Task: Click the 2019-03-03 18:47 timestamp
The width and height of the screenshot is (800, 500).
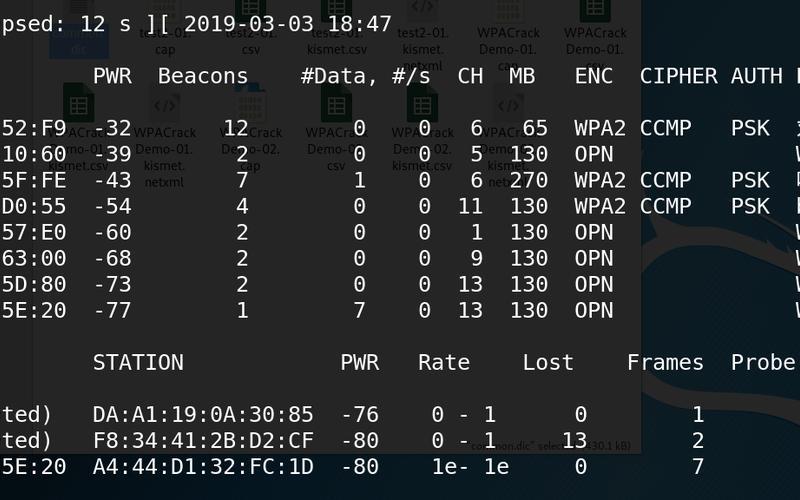Action: pyautogui.click(x=287, y=24)
